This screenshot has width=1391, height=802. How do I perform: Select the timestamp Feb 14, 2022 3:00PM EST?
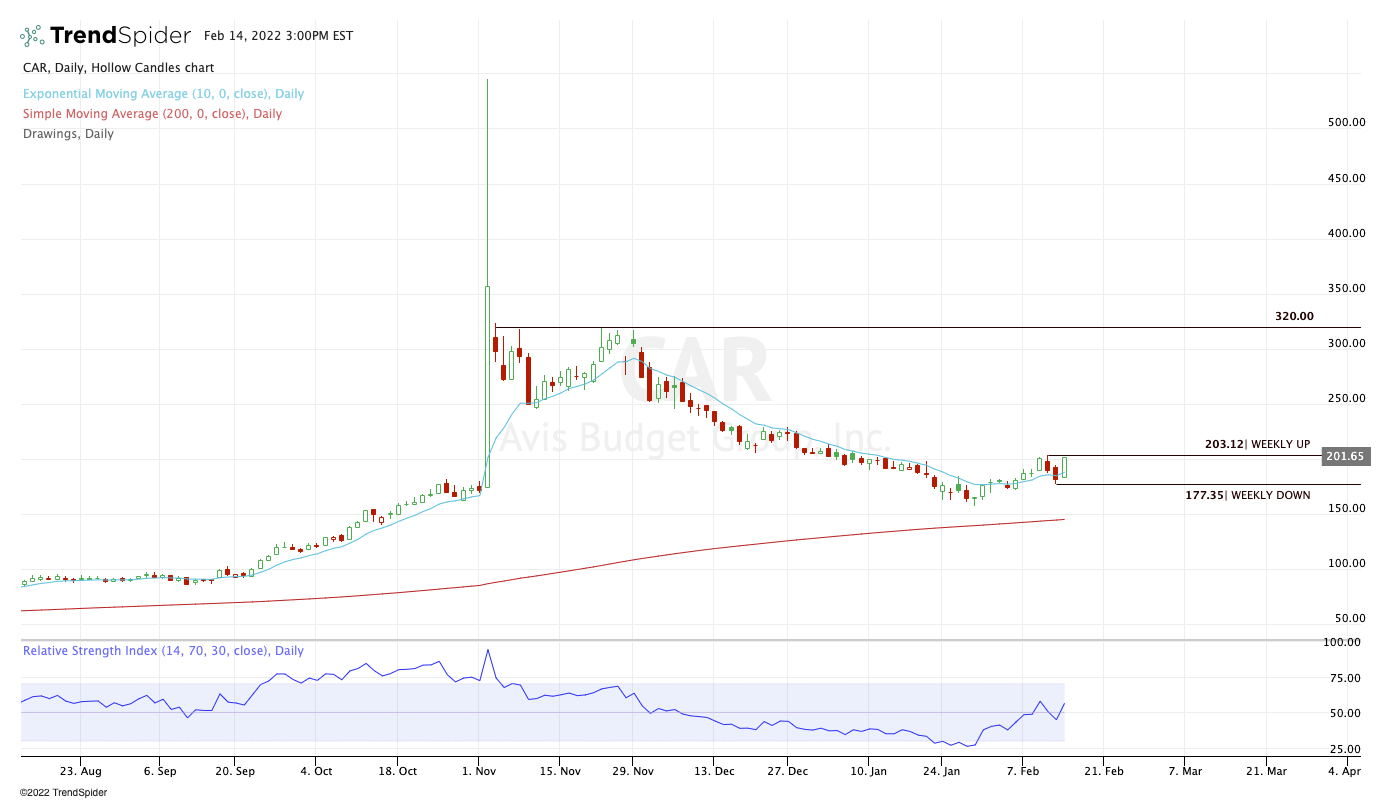(278, 36)
